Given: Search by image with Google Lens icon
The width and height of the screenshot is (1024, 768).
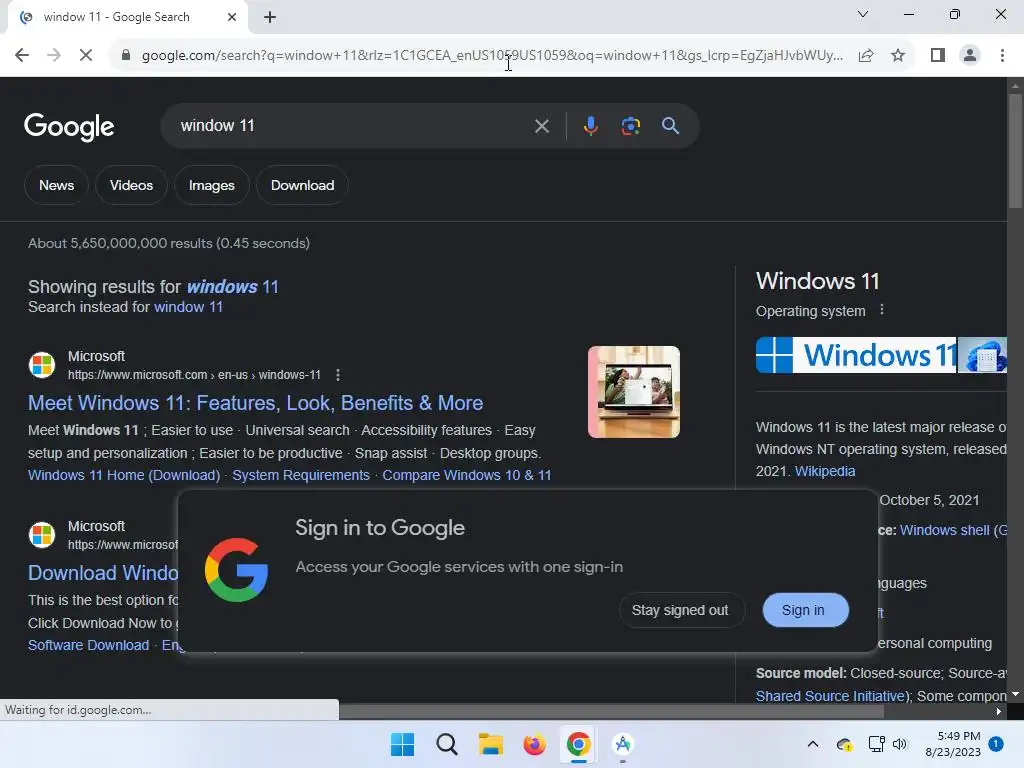Looking at the screenshot, I should pyautogui.click(x=630, y=126).
